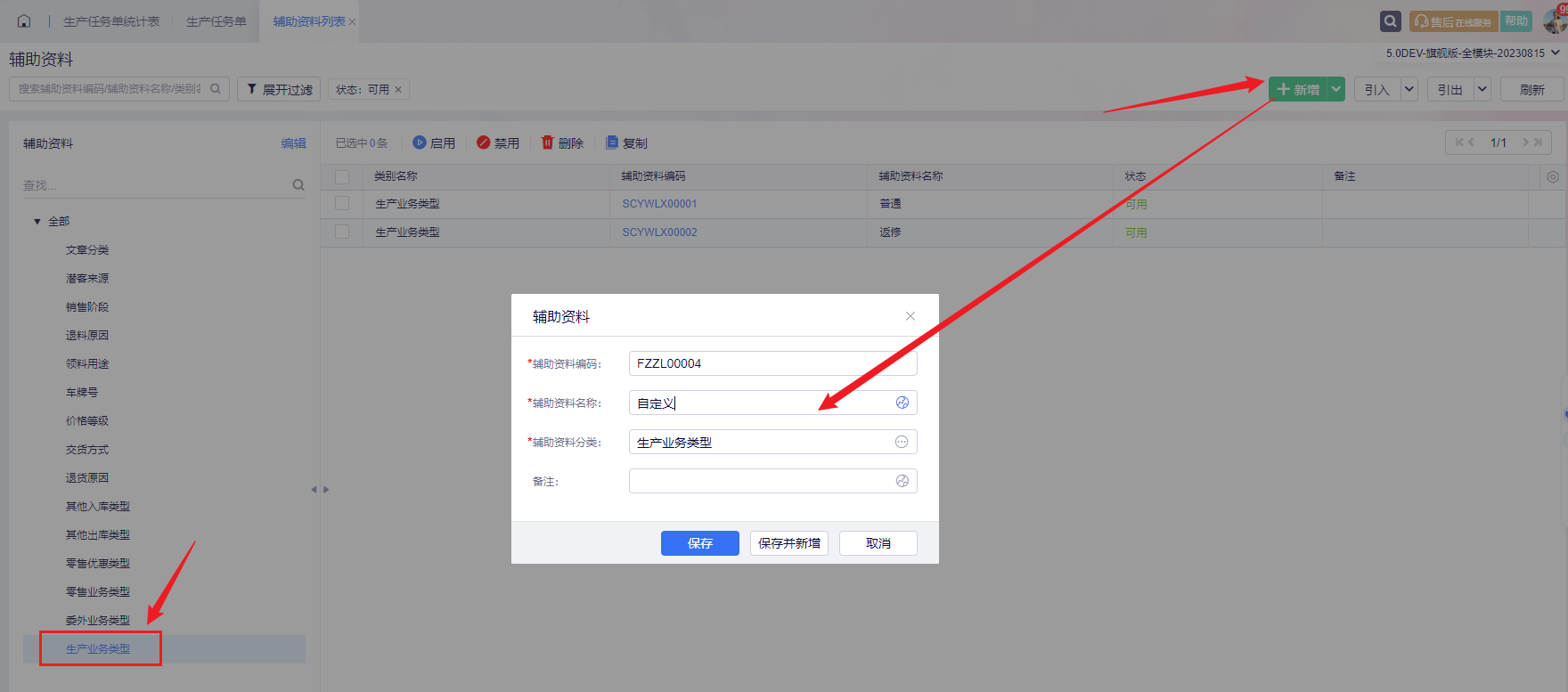Click the 启用 enable button
1568x692 pixels.
click(x=434, y=142)
